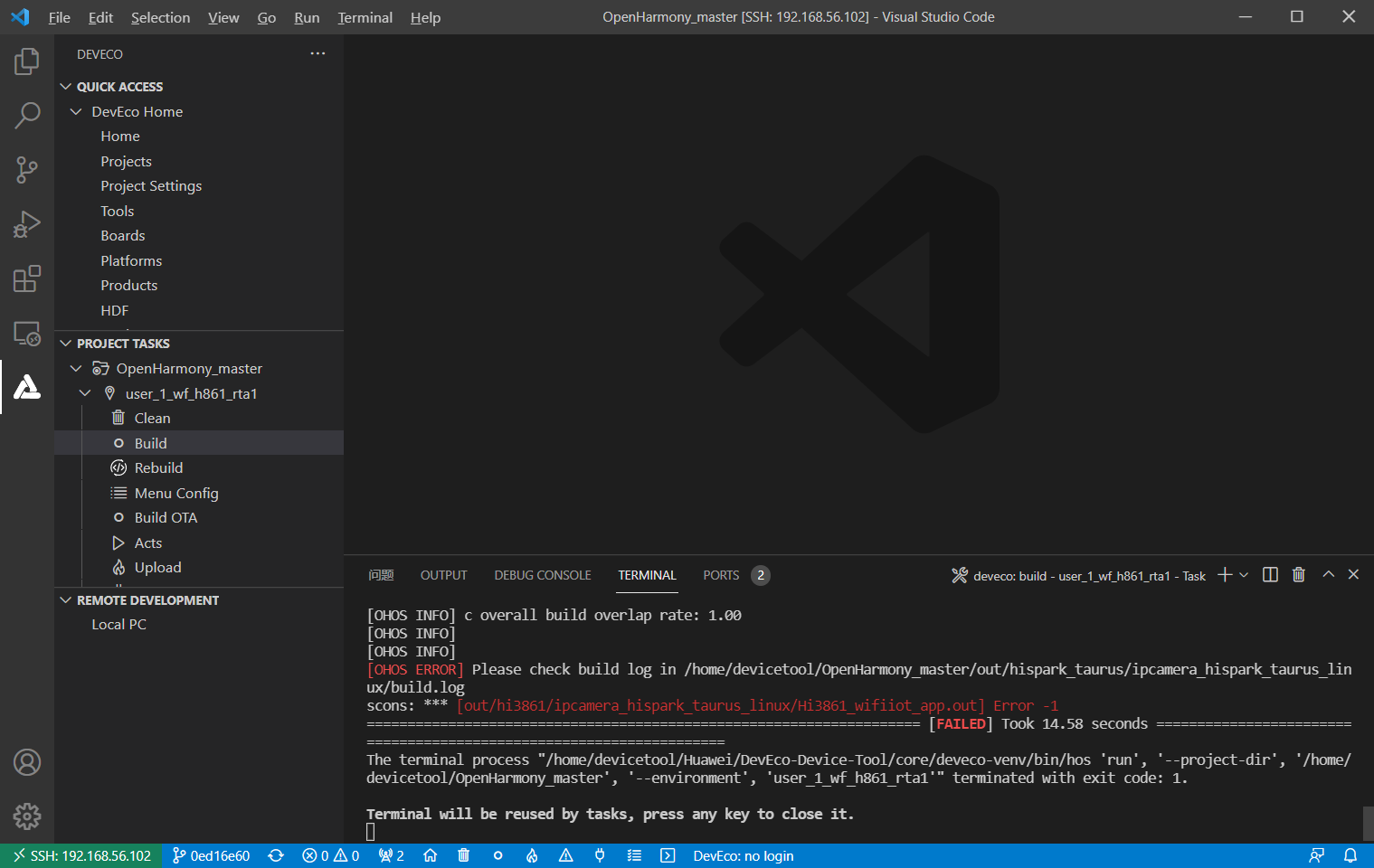Open the Remote Explorer view
This screenshot has height=868, width=1374.
point(27,333)
